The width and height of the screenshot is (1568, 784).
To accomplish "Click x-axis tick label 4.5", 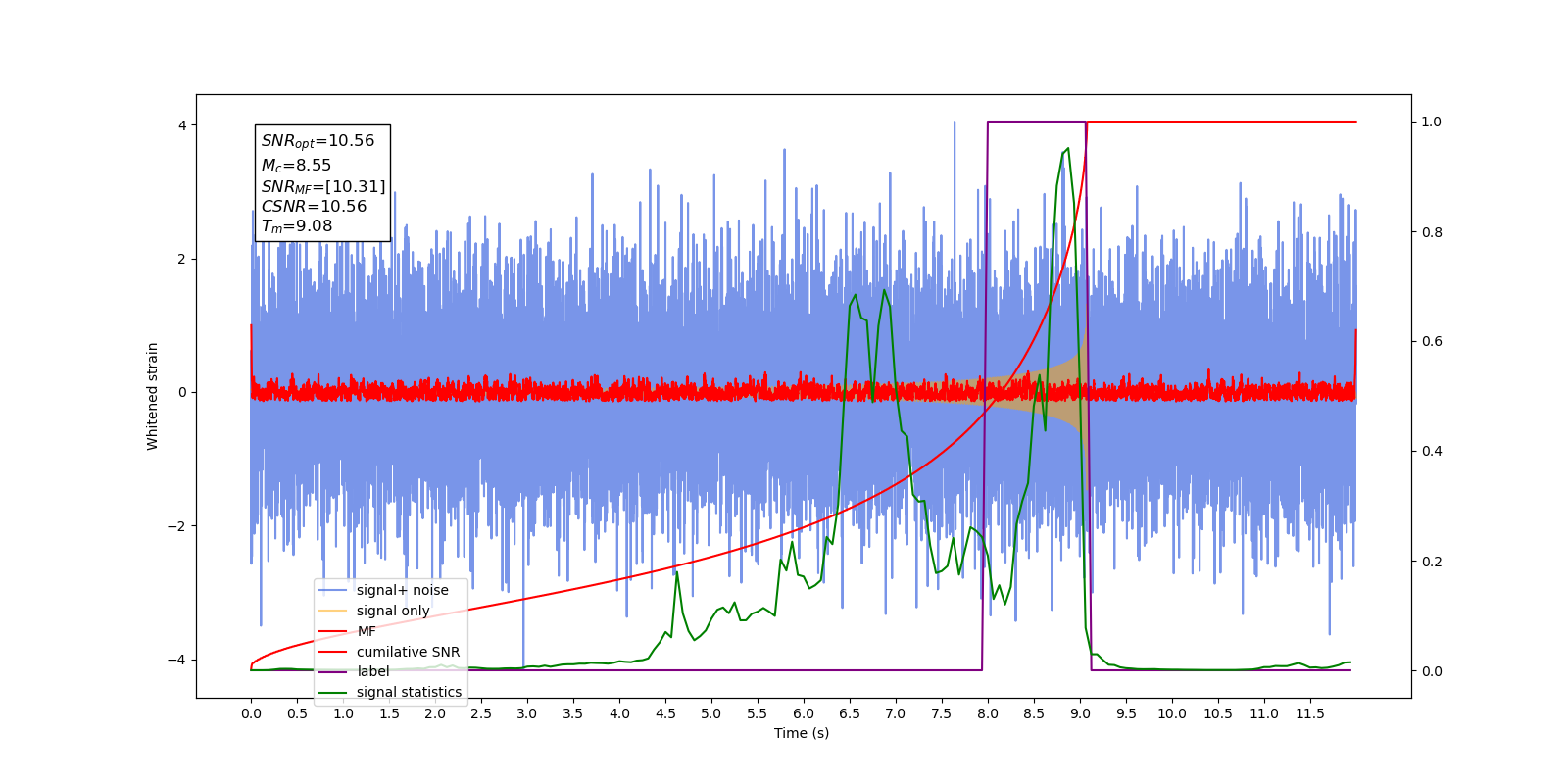I will [x=665, y=713].
